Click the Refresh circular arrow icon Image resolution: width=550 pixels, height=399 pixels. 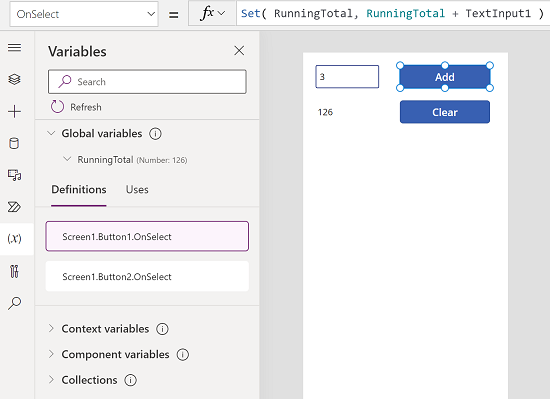pos(57,107)
